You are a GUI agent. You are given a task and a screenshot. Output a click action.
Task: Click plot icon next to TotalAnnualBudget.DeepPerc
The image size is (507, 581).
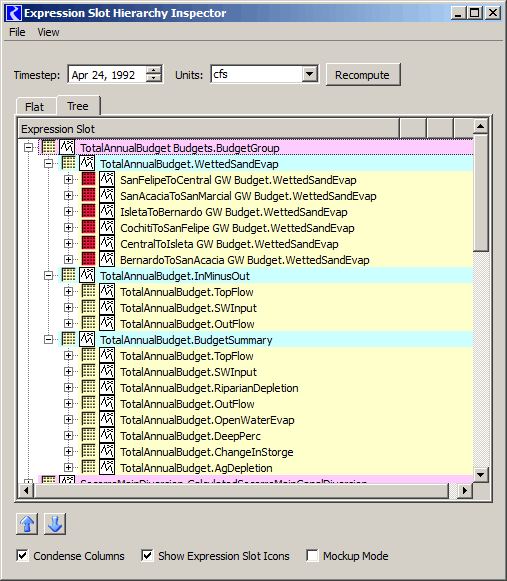(x=107, y=435)
